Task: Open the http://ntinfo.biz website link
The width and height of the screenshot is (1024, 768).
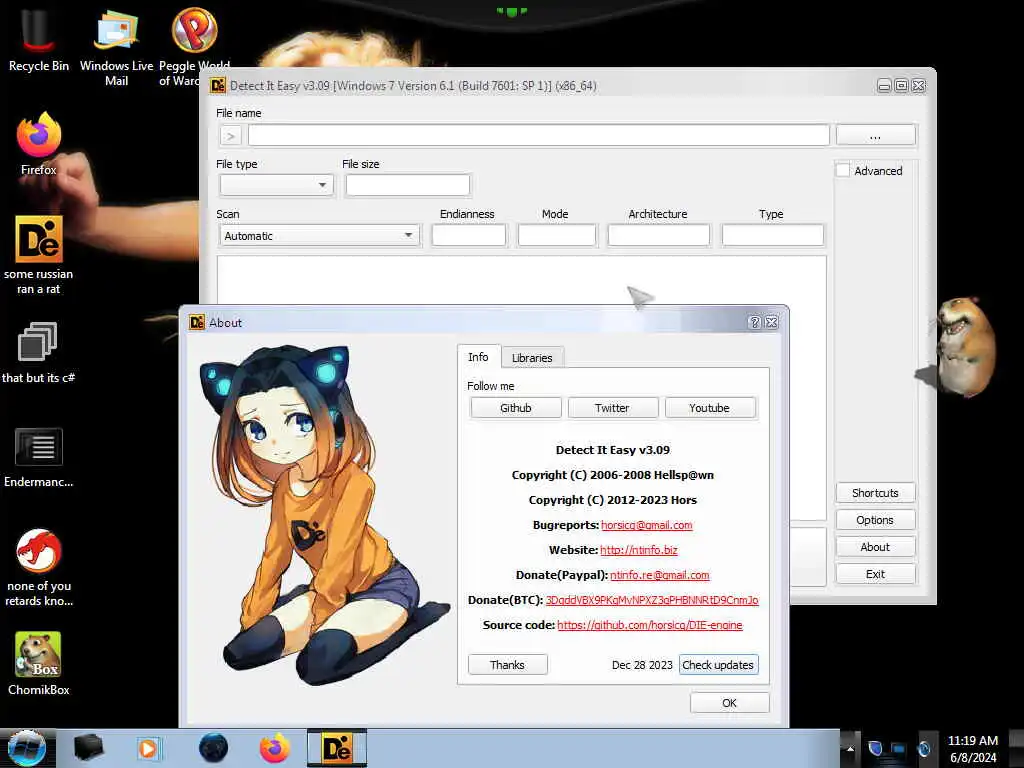Action: 639,550
